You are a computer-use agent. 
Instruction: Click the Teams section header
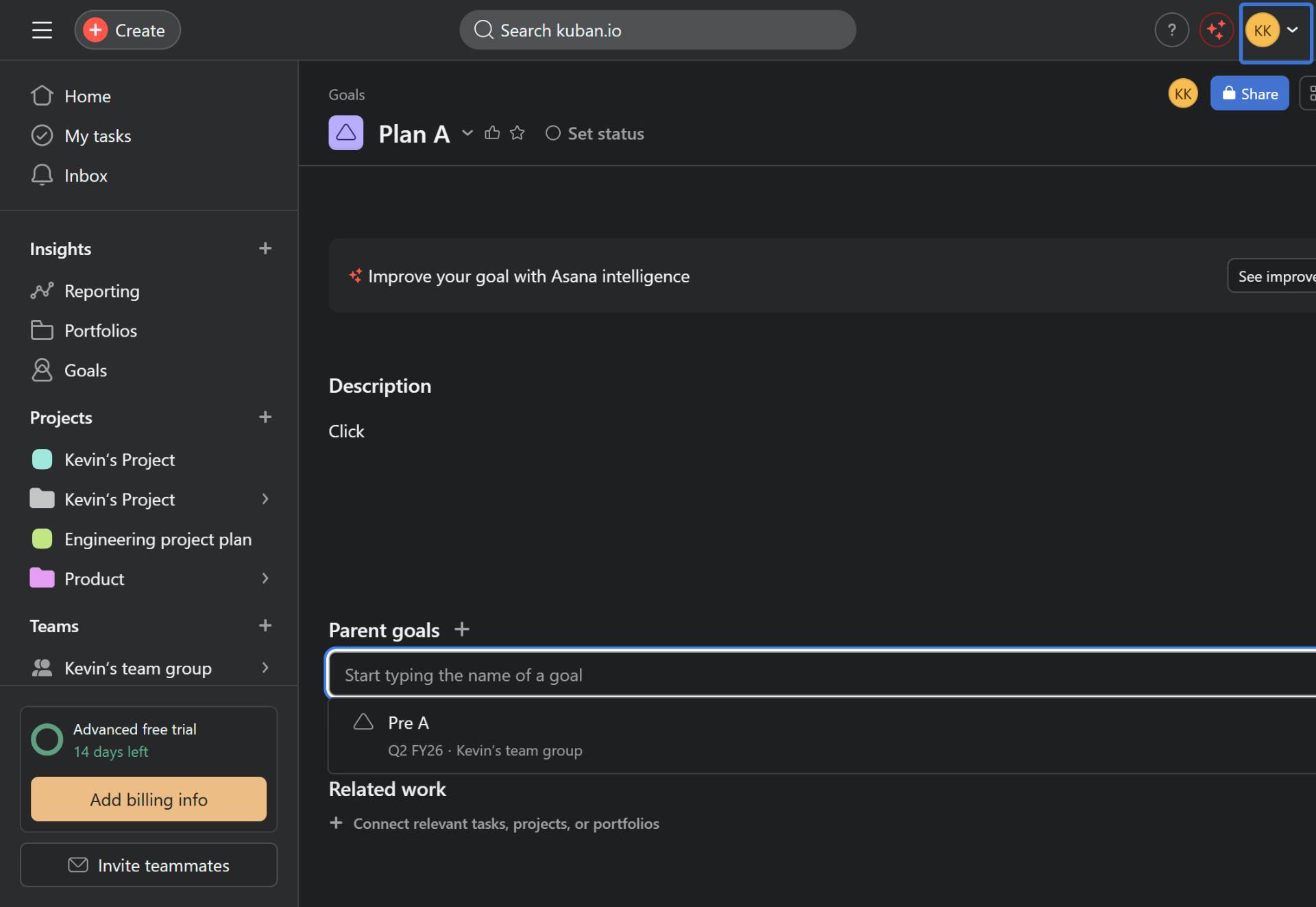click(54, 626)
